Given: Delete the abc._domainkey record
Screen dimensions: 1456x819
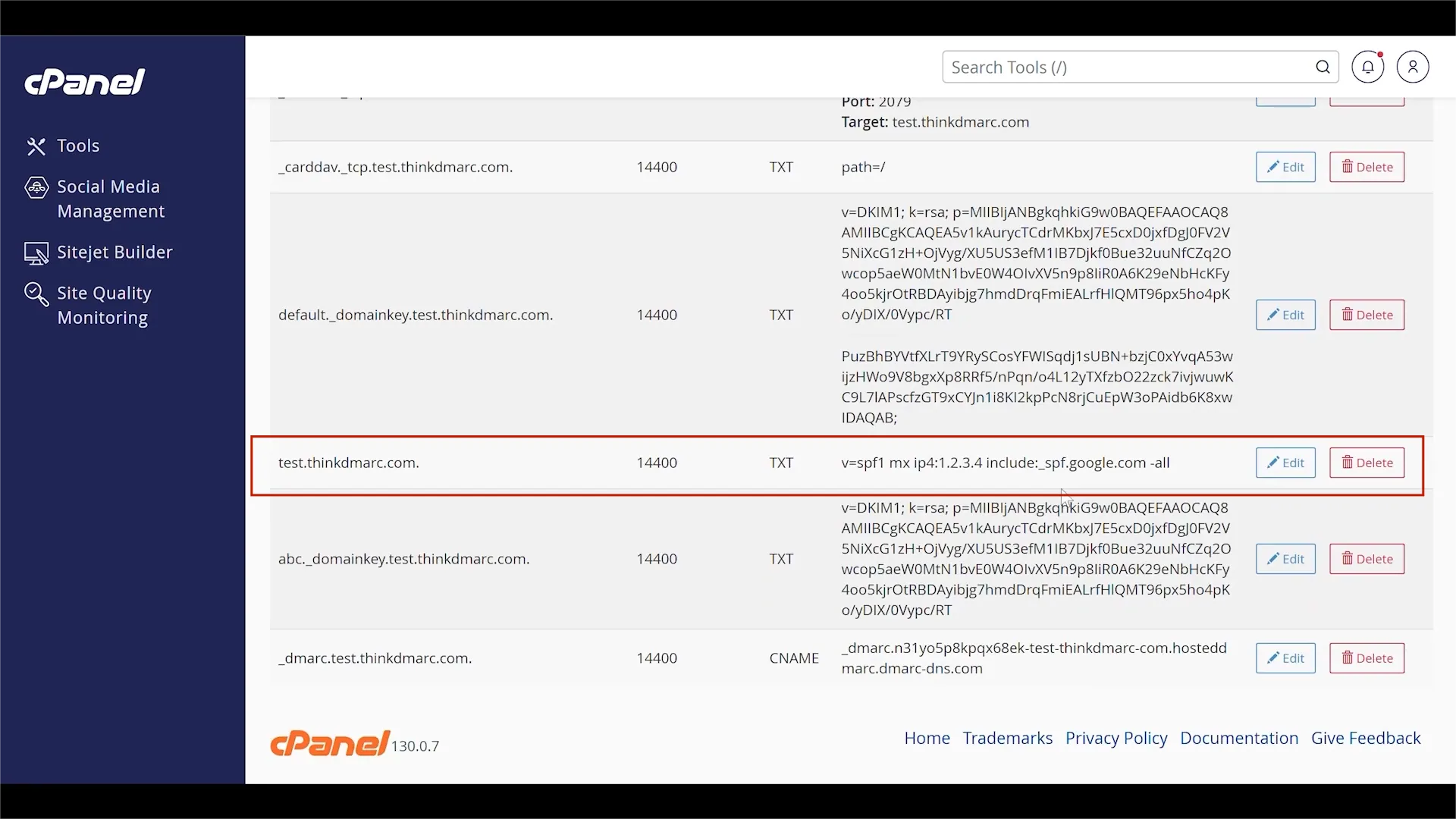Looking at the screenshot, I should point(1367,559).
